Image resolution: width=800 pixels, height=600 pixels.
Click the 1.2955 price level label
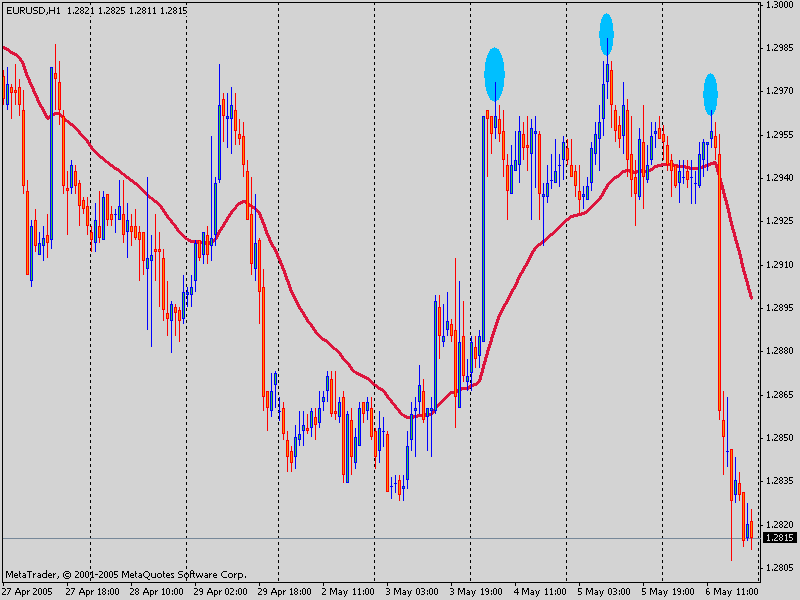[780, 135]
